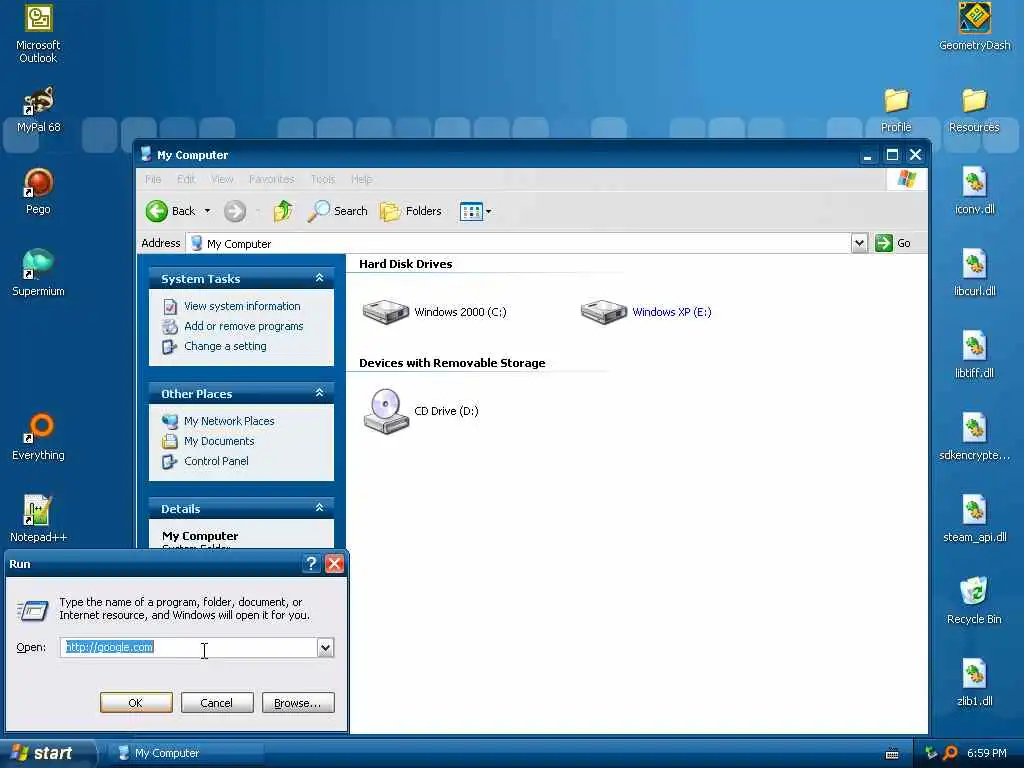1024x768 pixels.
Task: Click the on-screen keyboard tray icon
Action: tap(892, 754)
